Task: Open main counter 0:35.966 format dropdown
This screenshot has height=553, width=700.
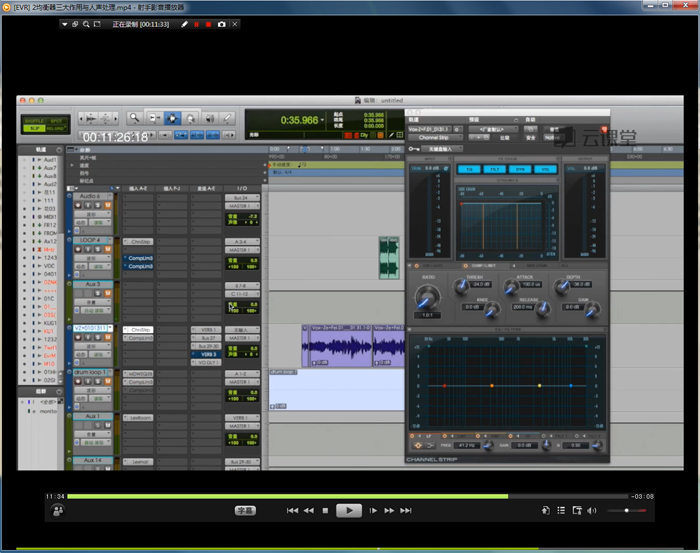Action: click(322, 120)
